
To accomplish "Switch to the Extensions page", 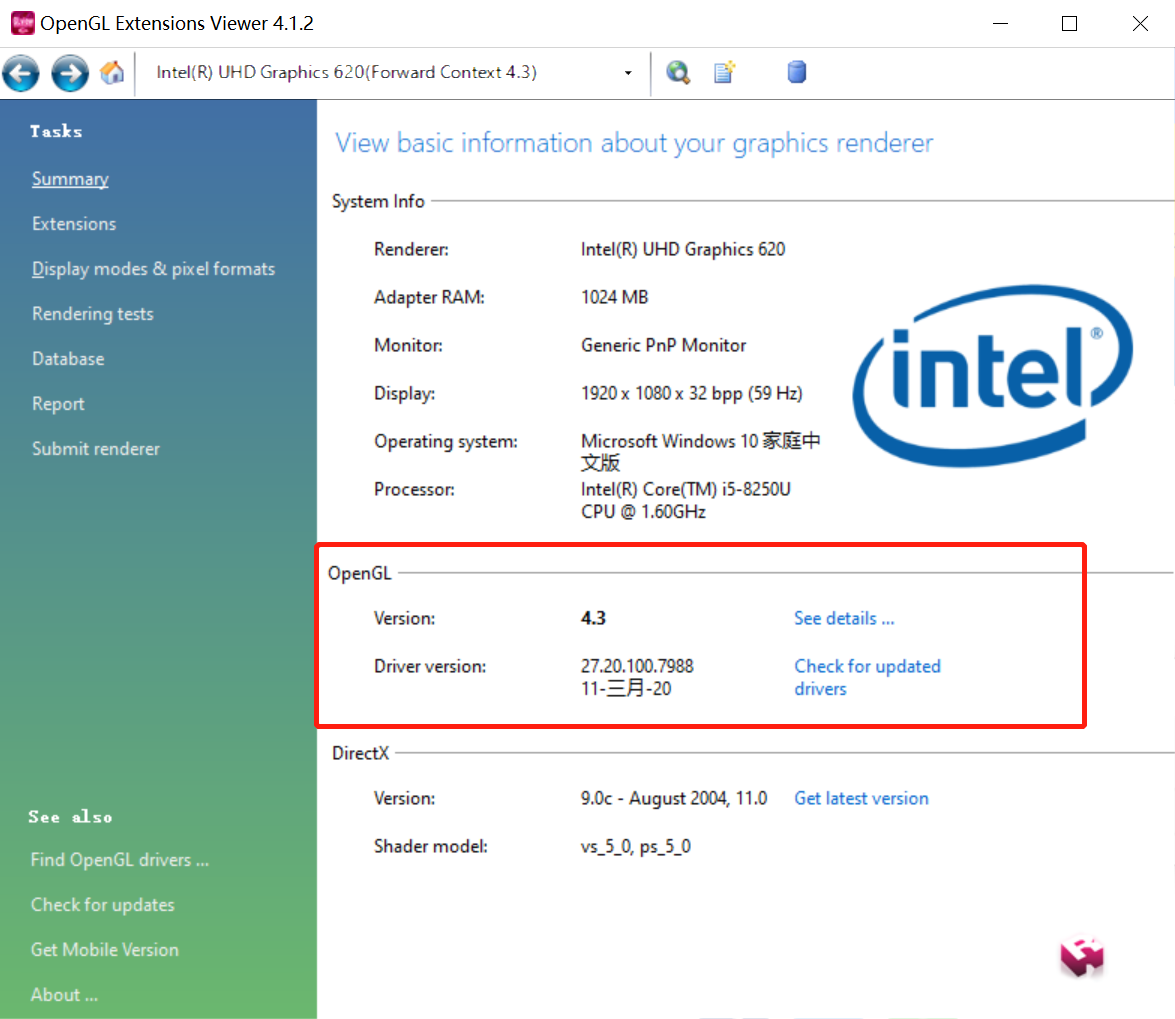I will point(73,223).
